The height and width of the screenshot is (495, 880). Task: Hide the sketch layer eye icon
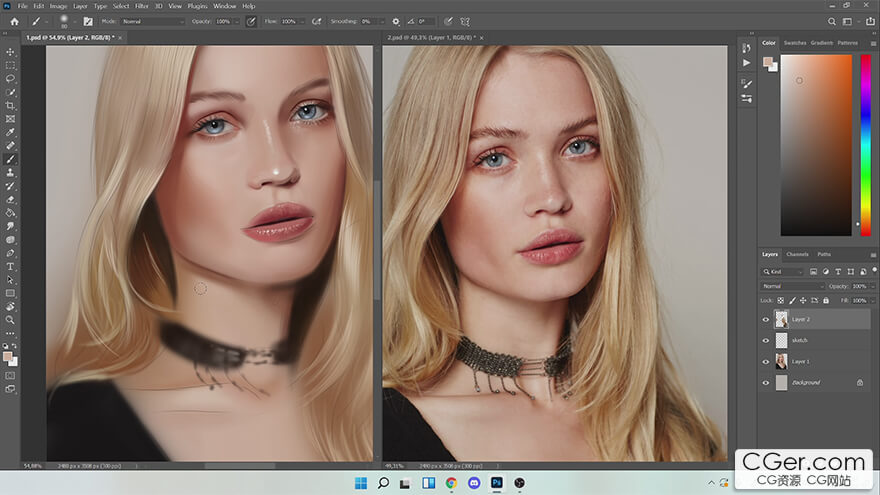pos(766,340)
